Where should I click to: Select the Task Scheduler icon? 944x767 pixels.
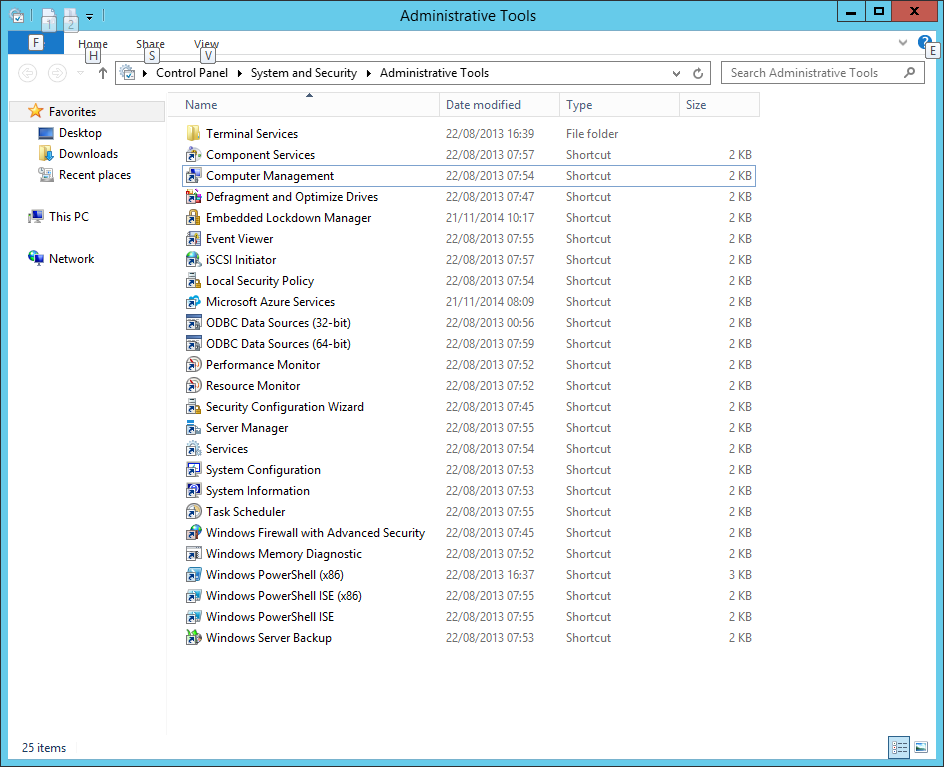[x=194, y=512]
